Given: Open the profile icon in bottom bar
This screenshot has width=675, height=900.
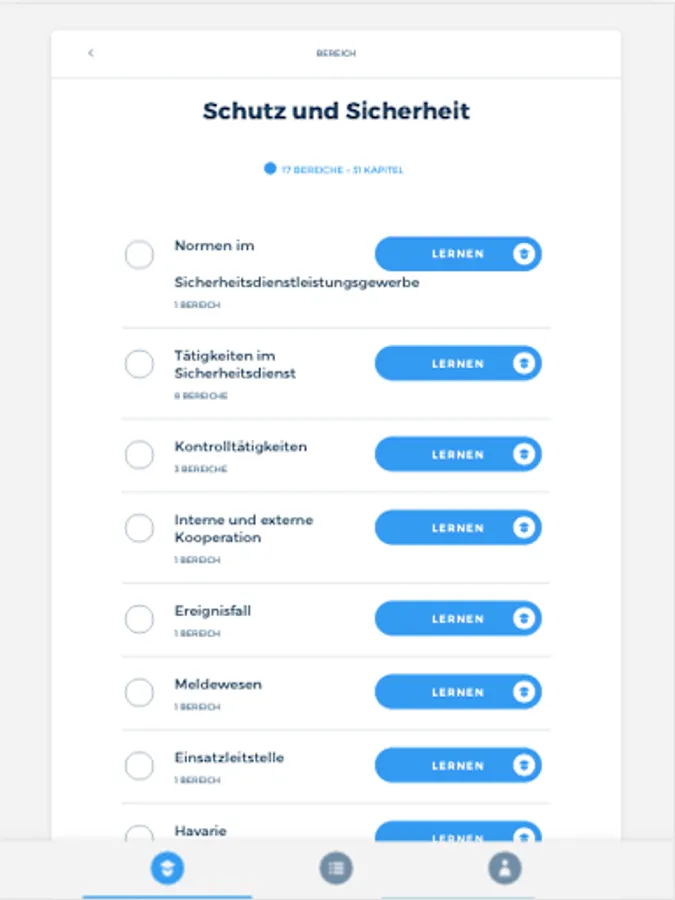Looking at the screenshot, I should 504,868.
